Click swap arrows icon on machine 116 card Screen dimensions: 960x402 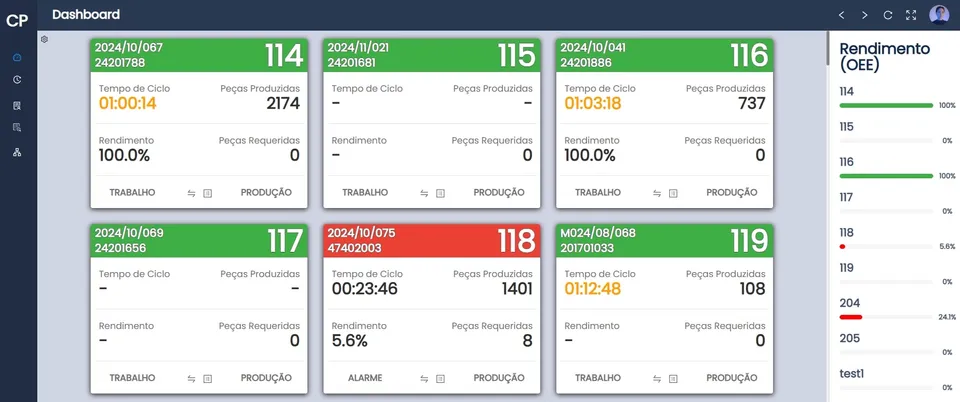[657, 193]
